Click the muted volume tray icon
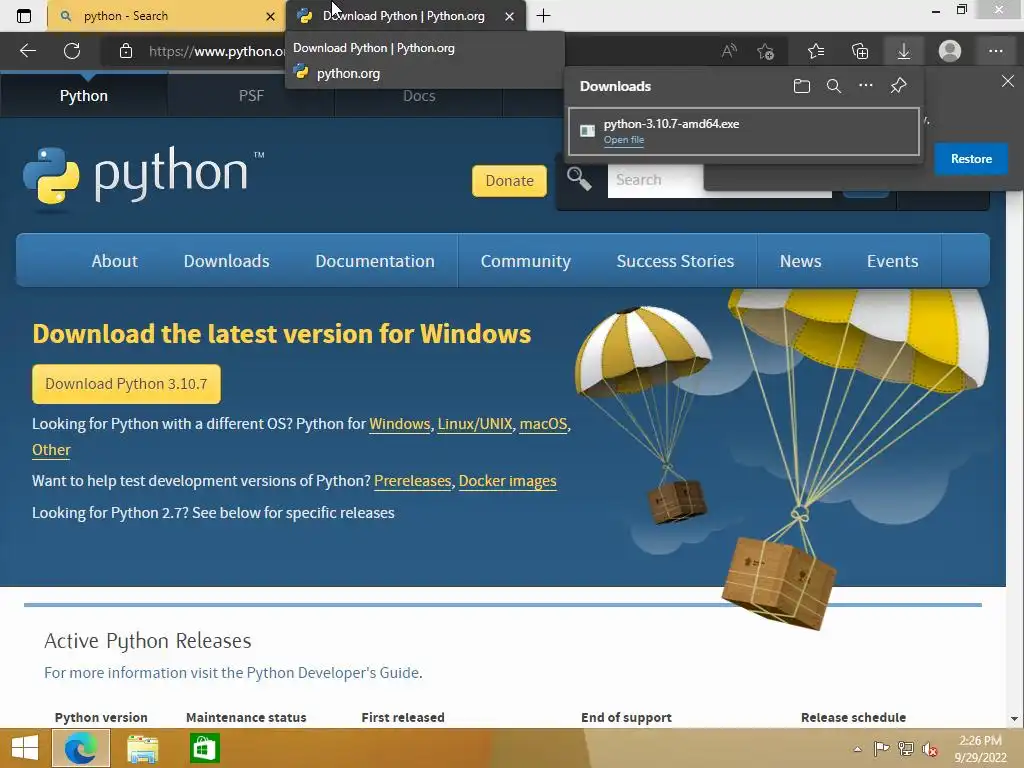Image resolution: width=1024 pixels, height=768 pixels. coord(930,749)
